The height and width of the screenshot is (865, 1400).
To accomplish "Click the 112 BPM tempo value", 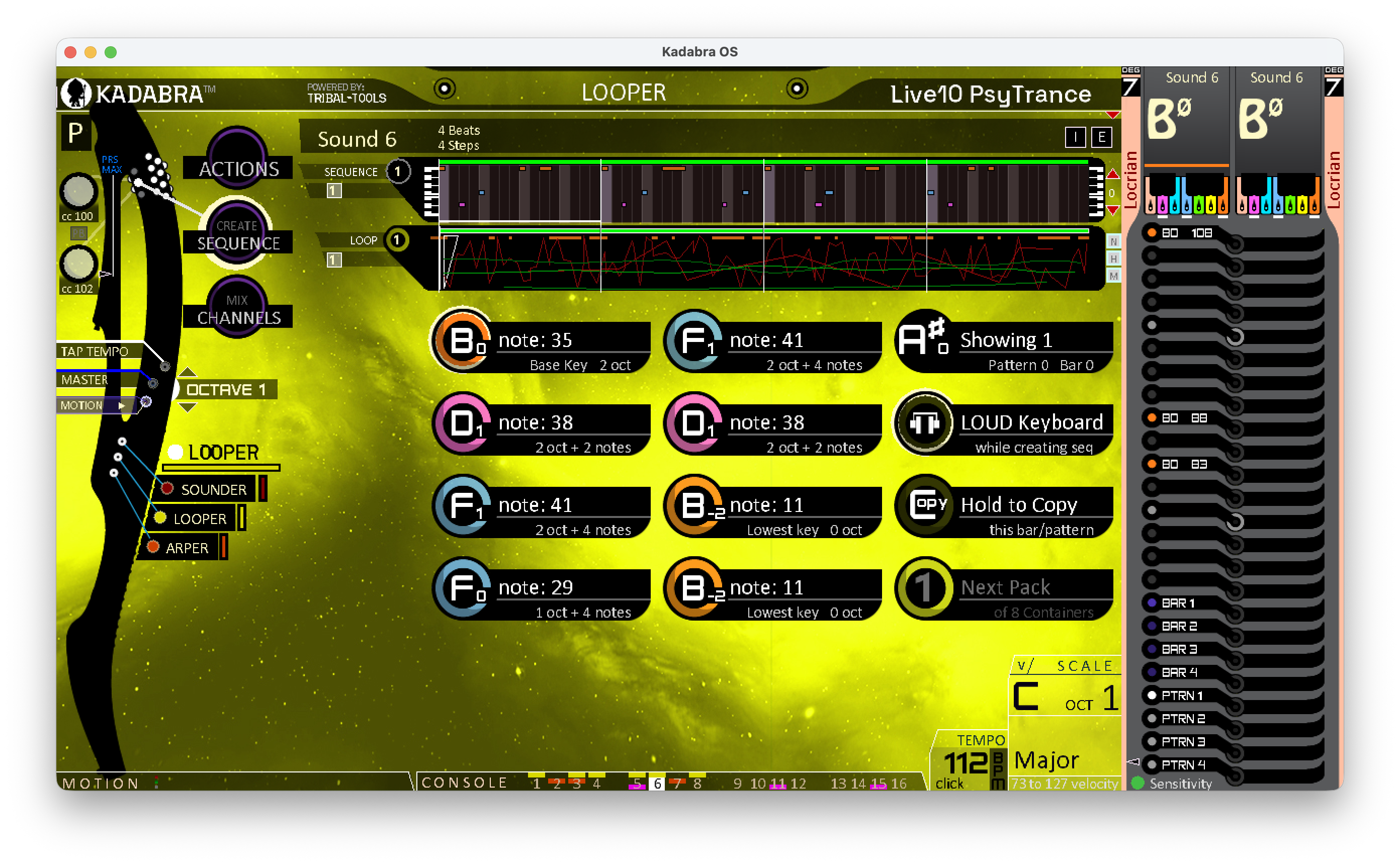I will [966, 762].
